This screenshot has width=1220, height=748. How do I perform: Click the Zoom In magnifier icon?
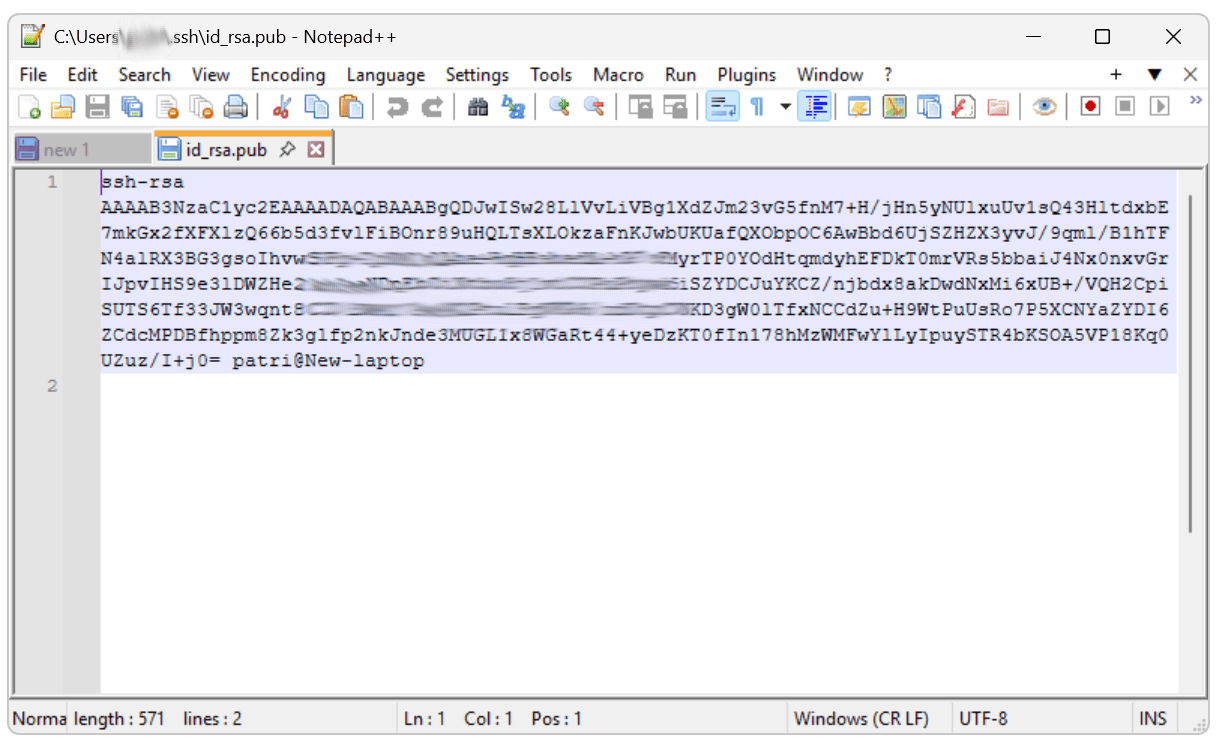(559, 106)
